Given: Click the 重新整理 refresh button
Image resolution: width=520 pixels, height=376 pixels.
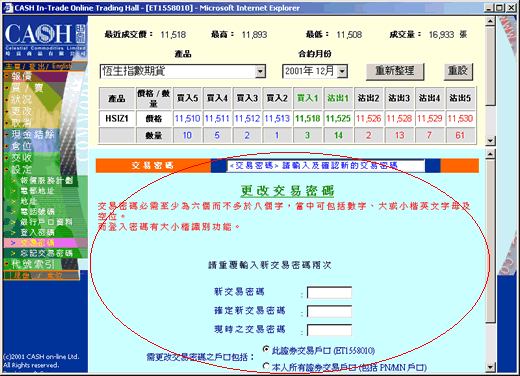Looking at the screenshot, I should tap(395, 71).
